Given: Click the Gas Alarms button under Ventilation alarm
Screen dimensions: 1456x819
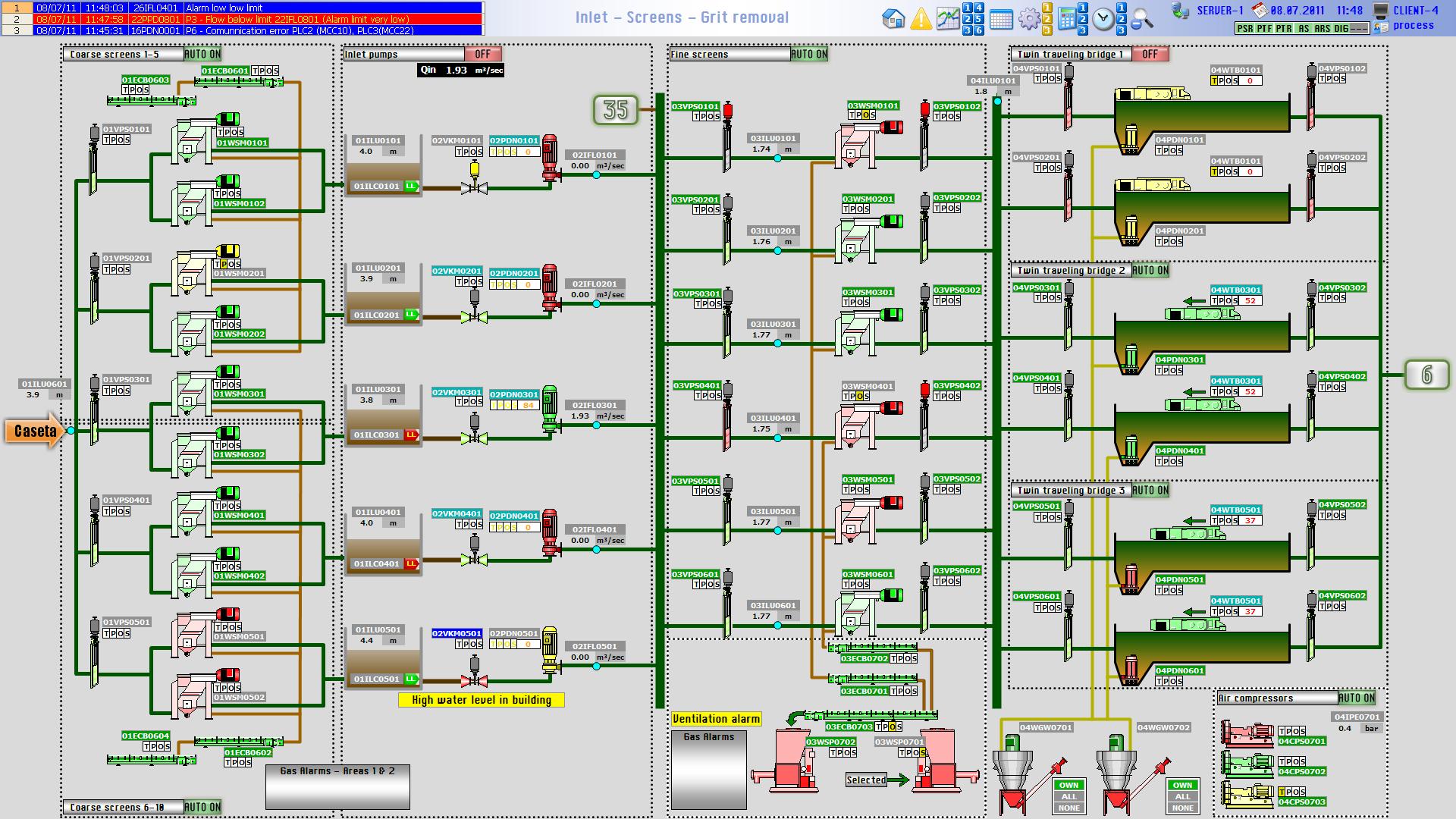Looking at the screenshot, I should 708,770.
